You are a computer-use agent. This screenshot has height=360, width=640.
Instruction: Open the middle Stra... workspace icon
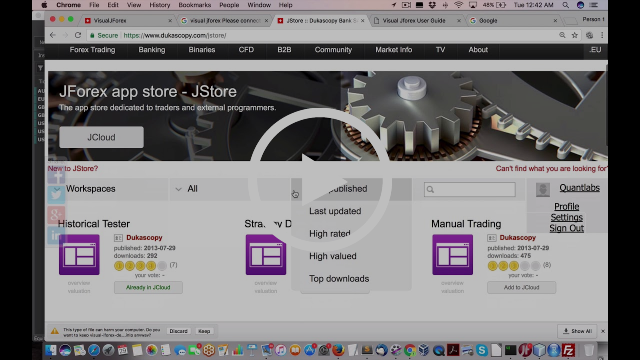(266, 255)
